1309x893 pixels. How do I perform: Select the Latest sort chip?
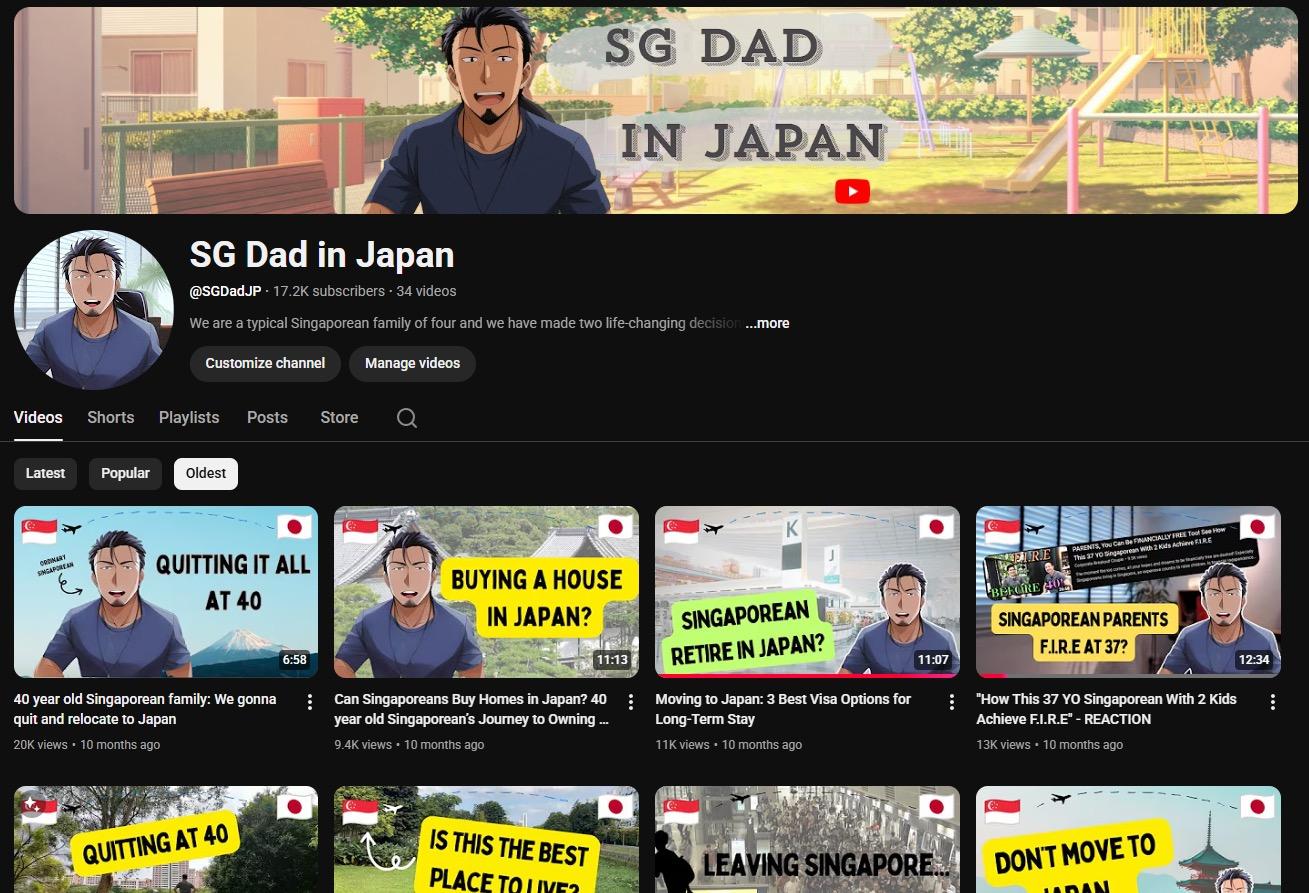[x=45, y=473]
